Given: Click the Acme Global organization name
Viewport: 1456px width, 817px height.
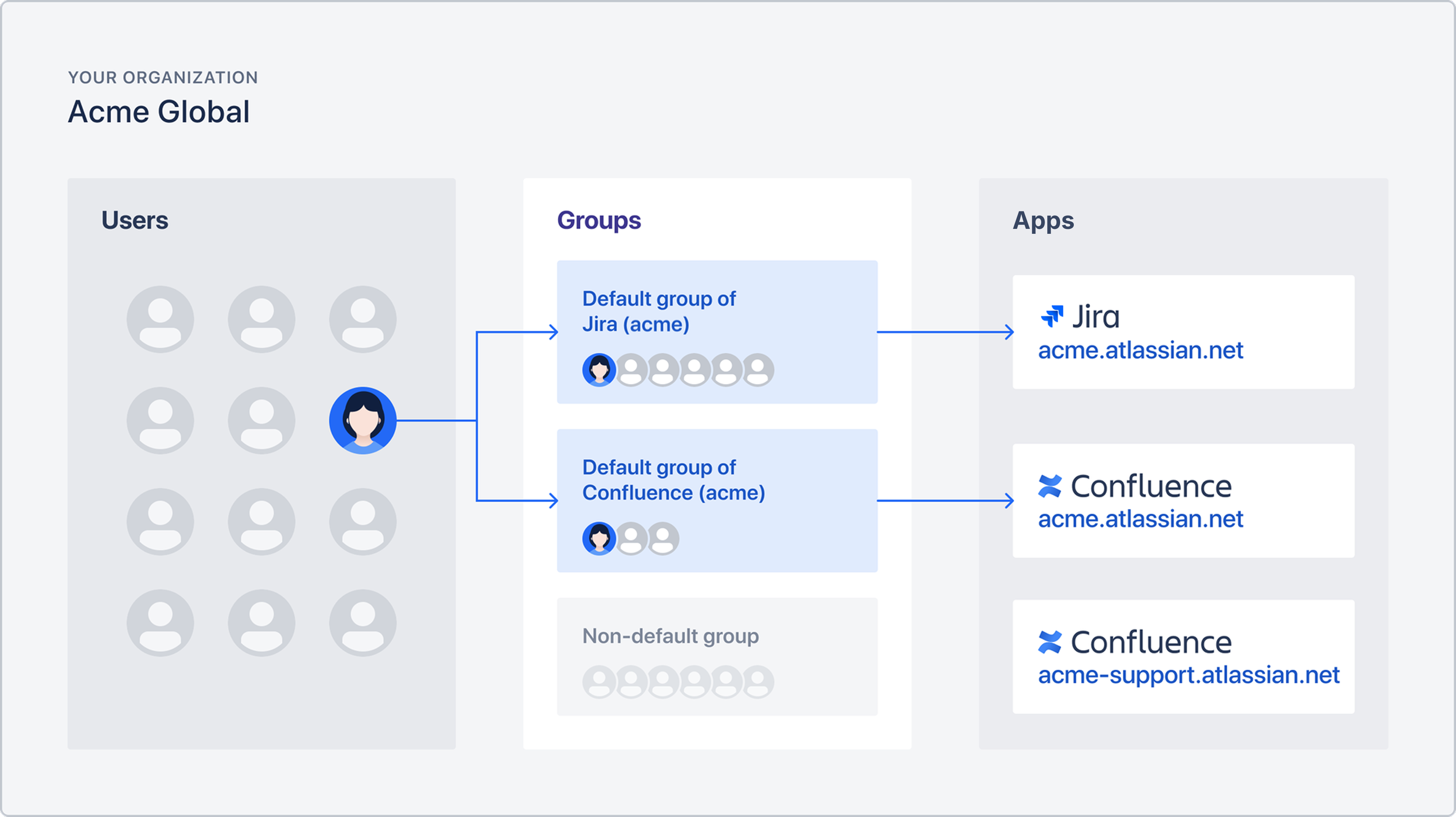Looking at the screenshot, I should [x=159, y=111].
